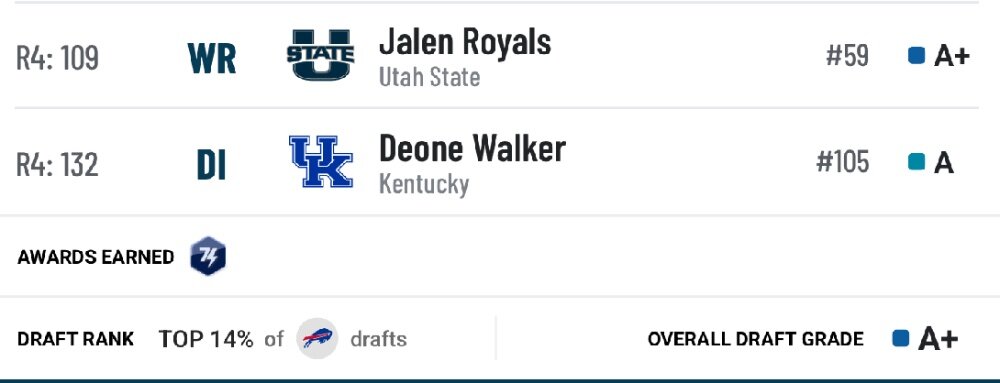Screen dimensions: 1000x383
Task: Click the Utah State logo icon
Action: click(320, 55)
